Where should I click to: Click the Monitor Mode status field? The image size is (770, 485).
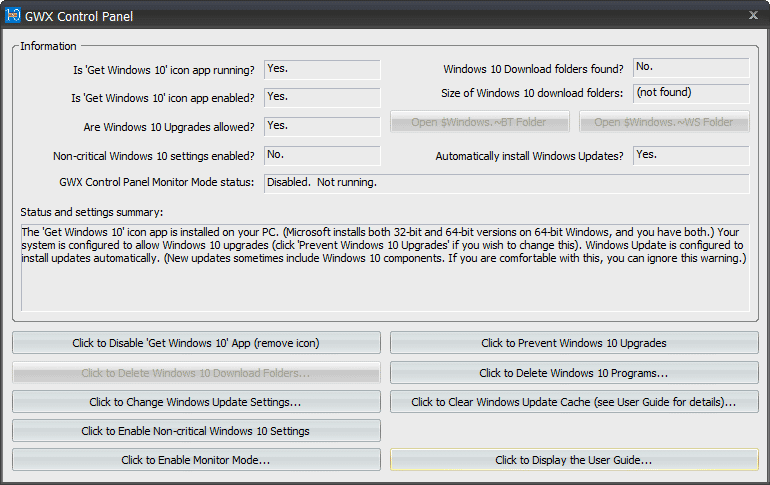507,183
